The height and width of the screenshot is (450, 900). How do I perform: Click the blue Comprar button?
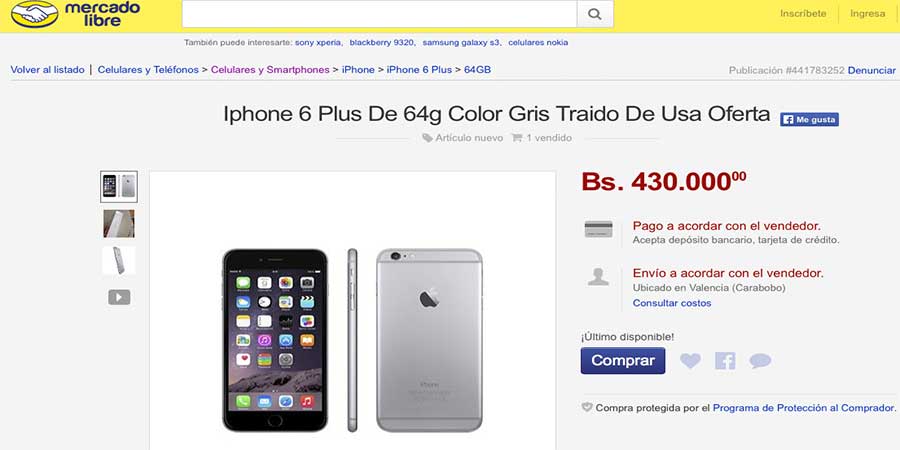[x=623, y=360]
